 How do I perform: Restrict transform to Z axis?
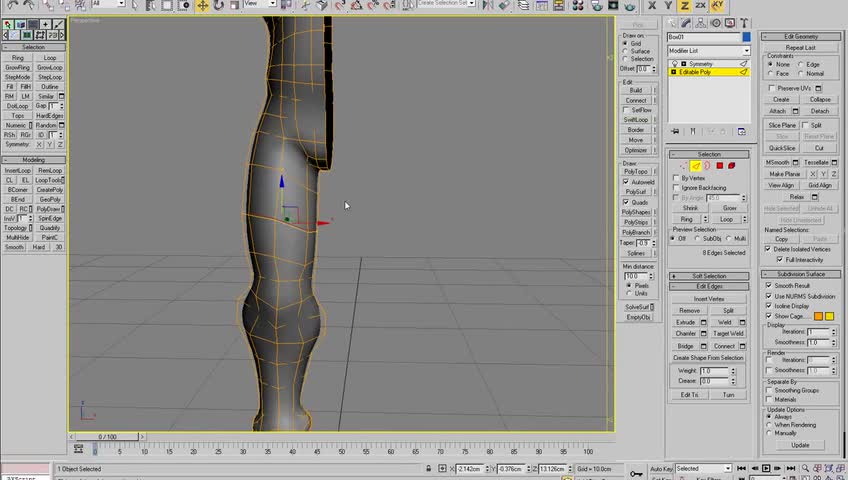coord(684,5)
